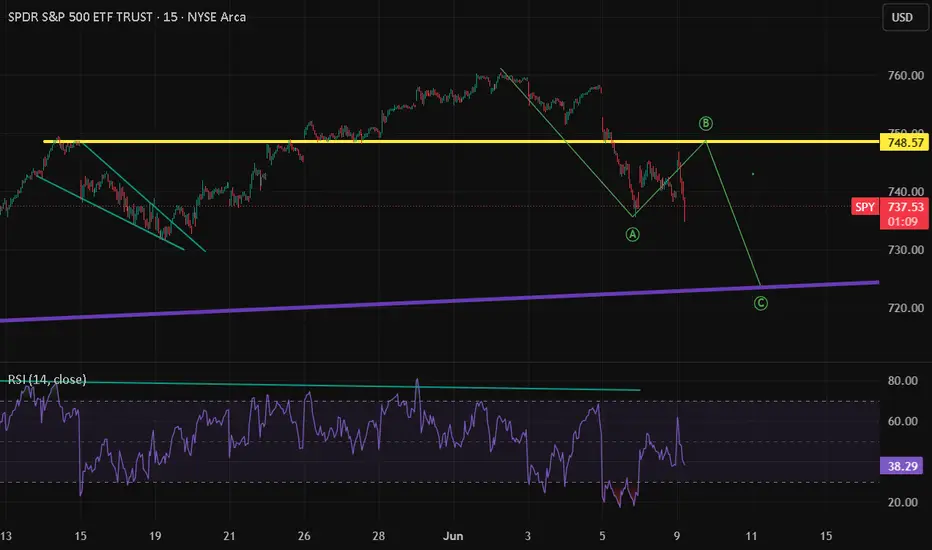Click the 9 date label on time axis
The image size is (932, 550).
point(677,536)
